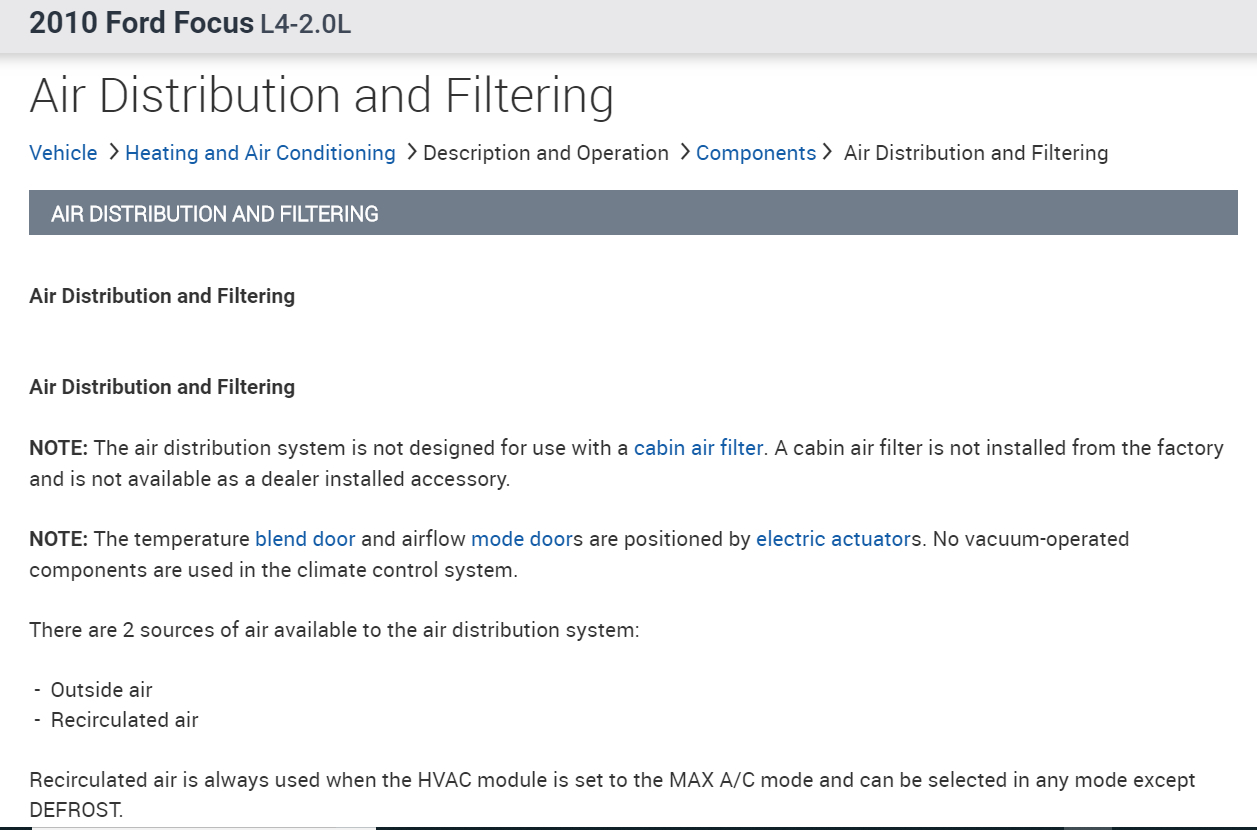
Task: Click the gray AIR DISTRIBUTION AND FILTERING header bar
Action: [633, 213]
